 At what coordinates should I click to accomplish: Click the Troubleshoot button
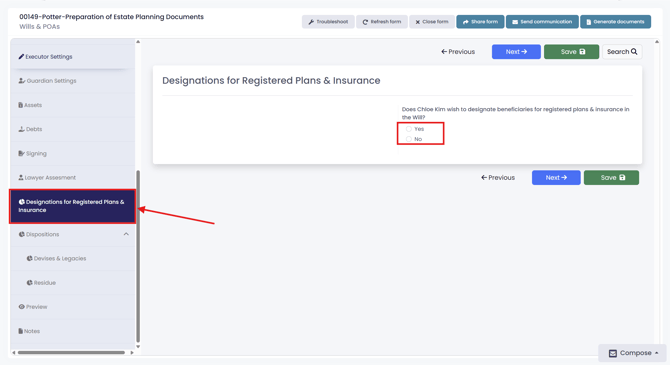(x=328, y=22)
